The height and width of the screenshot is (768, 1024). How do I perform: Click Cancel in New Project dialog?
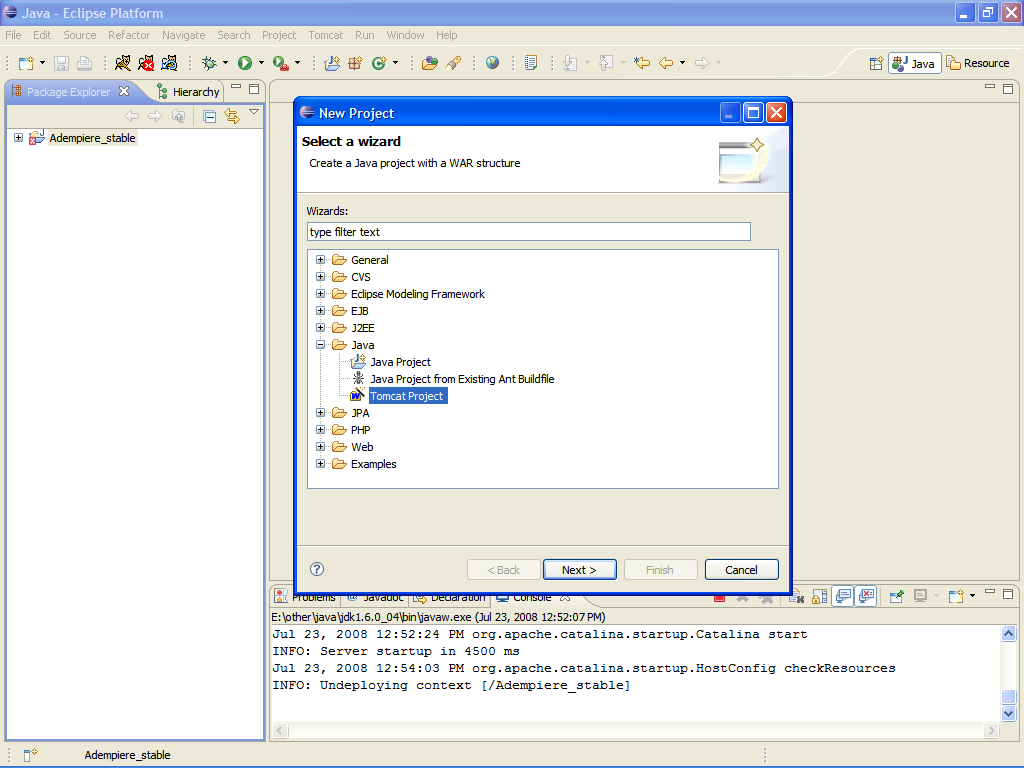coord(741,570)
